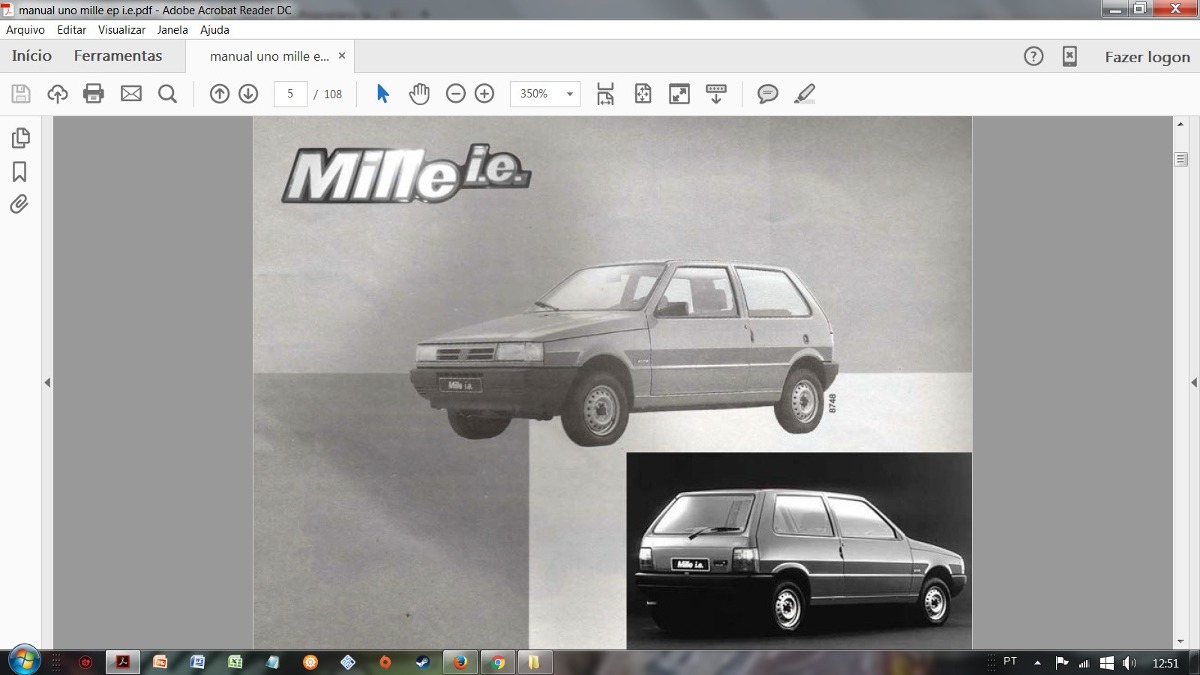1200x675 pixels.
Task: Click the cloud upload icon
Action: click(x=57, y=94)
